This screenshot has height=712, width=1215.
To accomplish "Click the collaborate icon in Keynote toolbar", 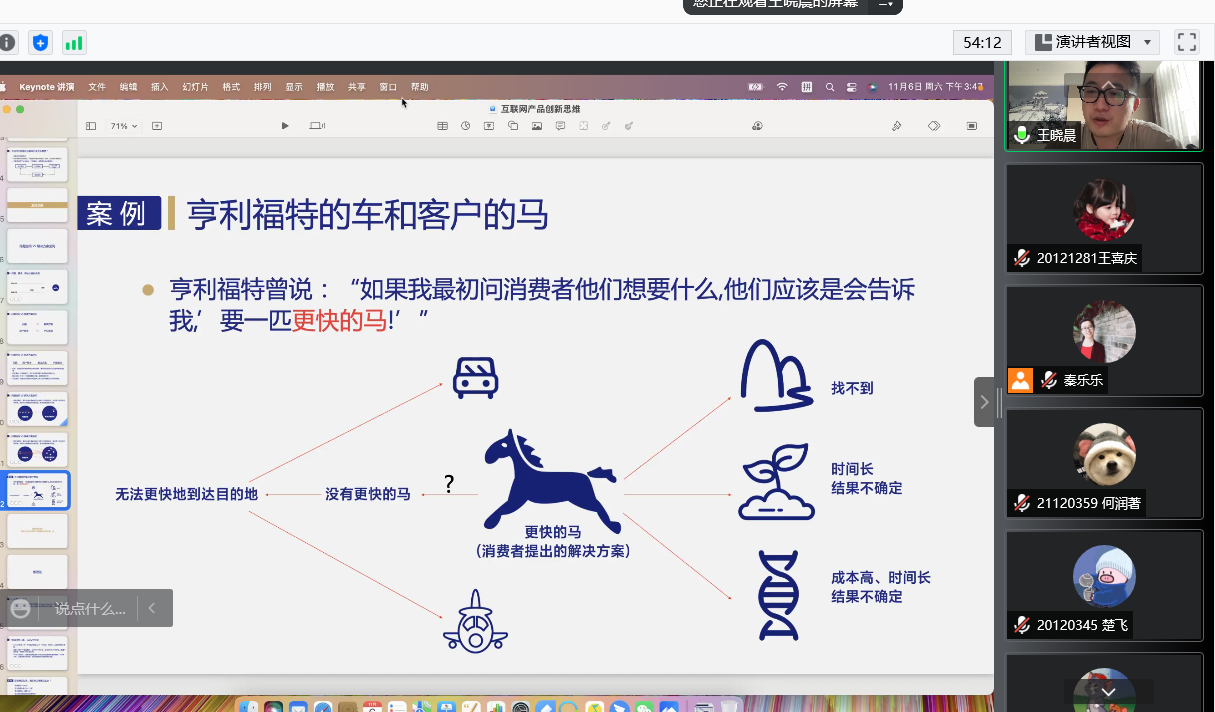I will pyautogui.click(x=757, y=126).
